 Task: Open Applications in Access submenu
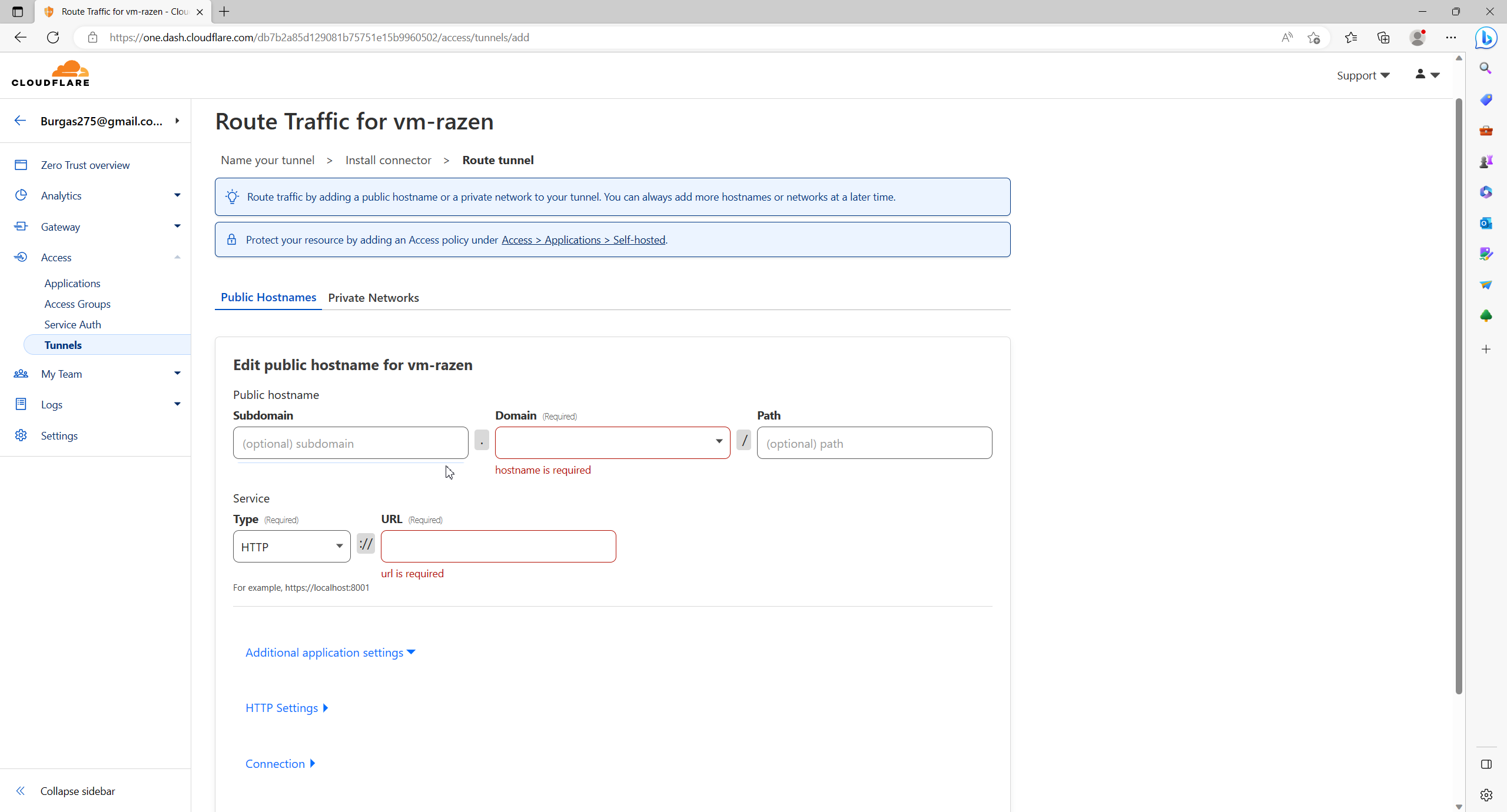tap(72, 283)
